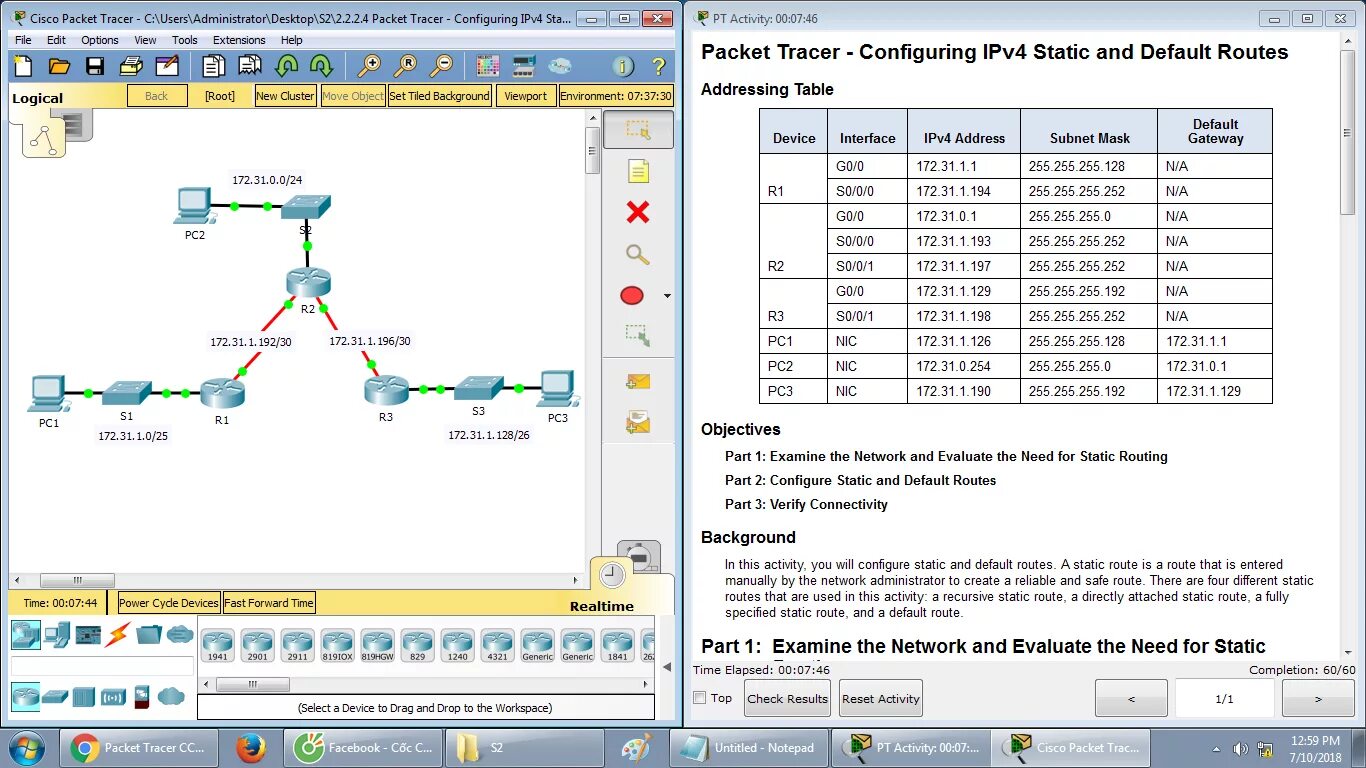Click the device list horizontal scrollbar thumb
Viewport: 1366px width, 768px height.
(x=253, y=684)
